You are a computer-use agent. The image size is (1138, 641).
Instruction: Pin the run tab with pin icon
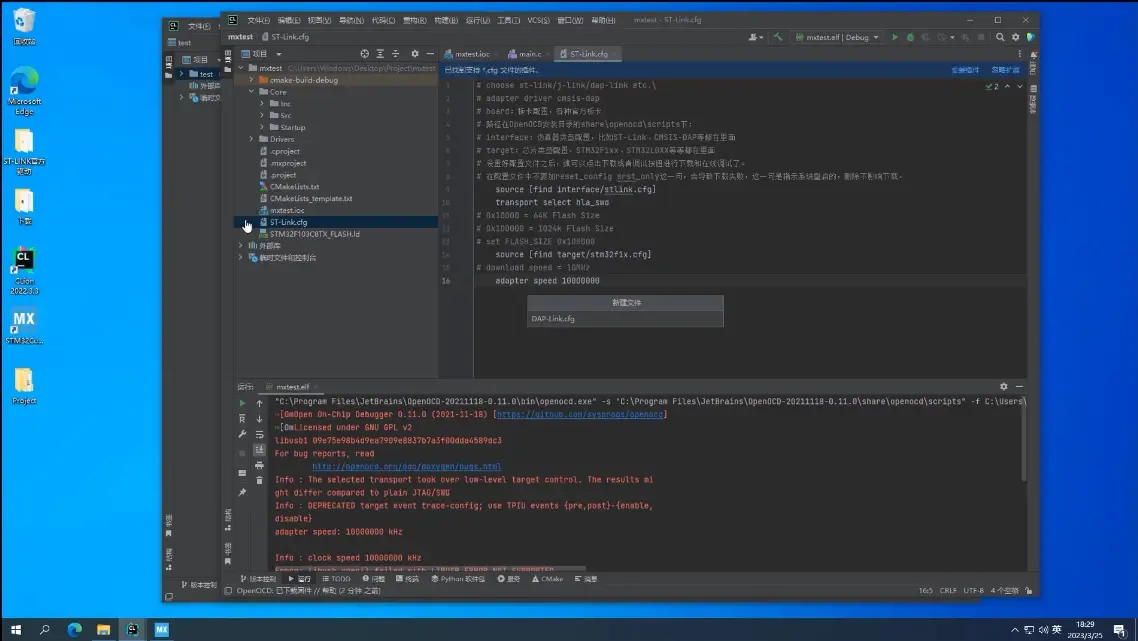(242, 492)
